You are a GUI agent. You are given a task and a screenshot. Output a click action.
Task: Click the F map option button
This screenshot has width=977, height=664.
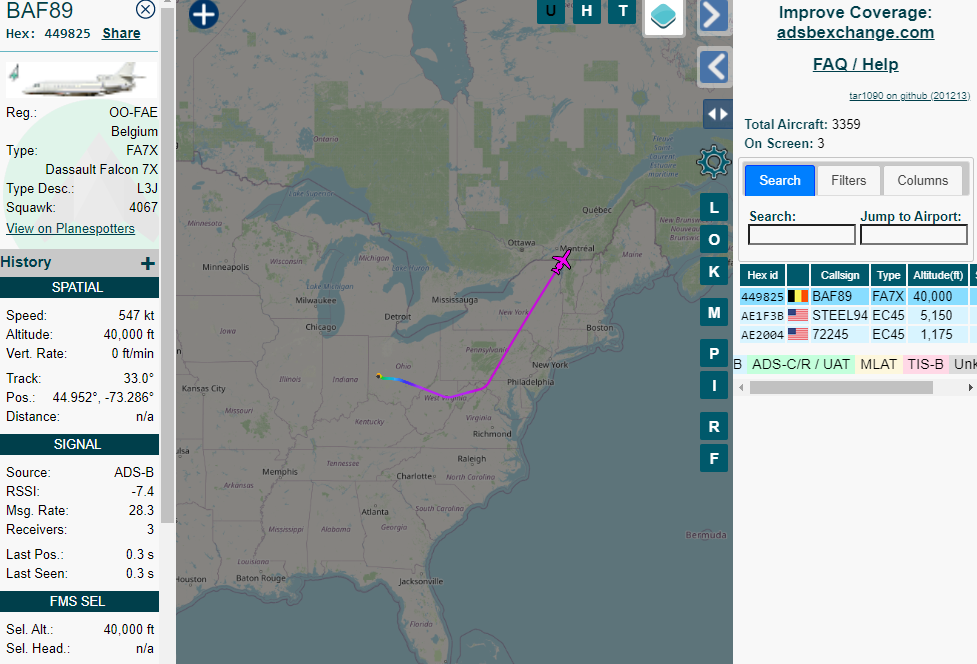714,458
